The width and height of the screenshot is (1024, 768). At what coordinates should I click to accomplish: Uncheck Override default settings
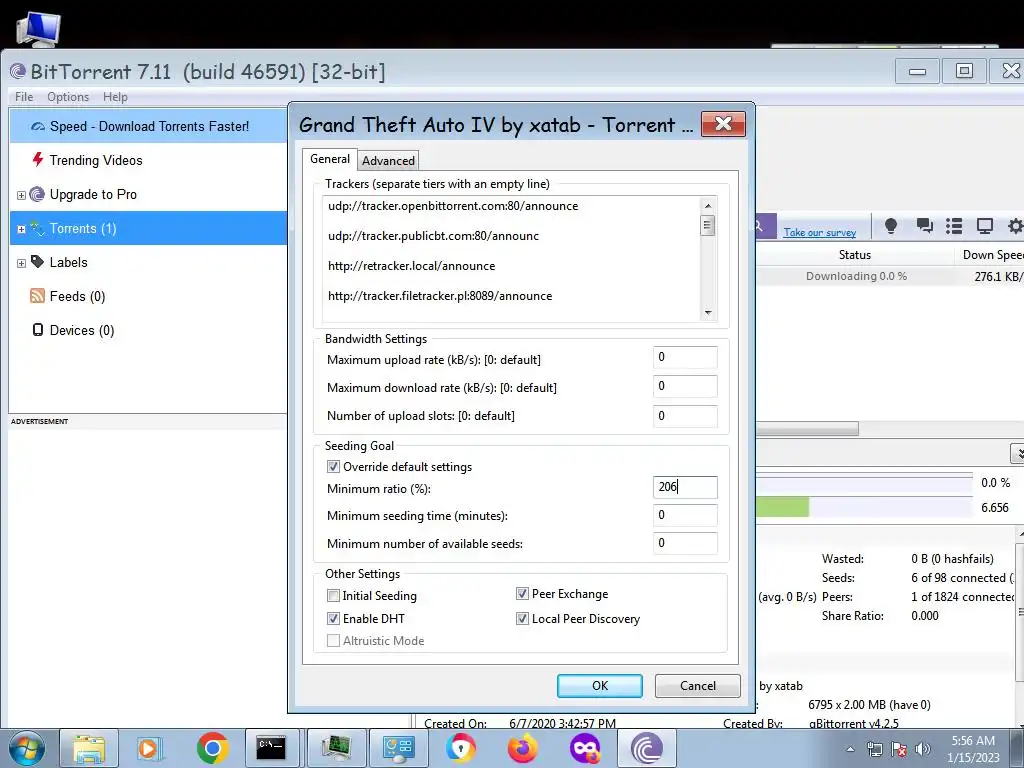click(x=333, y=467)
